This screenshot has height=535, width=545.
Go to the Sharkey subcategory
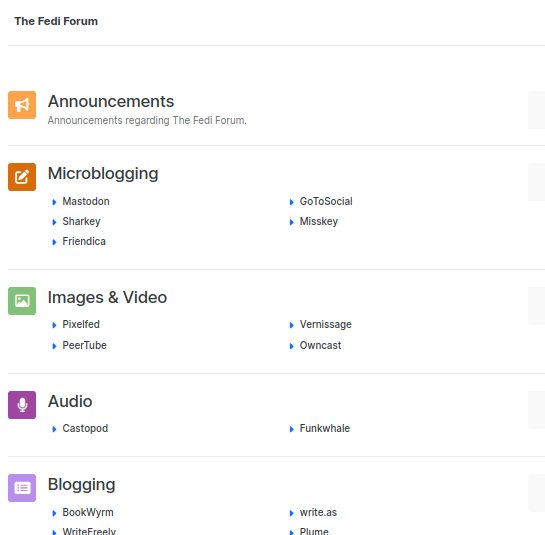81,221
